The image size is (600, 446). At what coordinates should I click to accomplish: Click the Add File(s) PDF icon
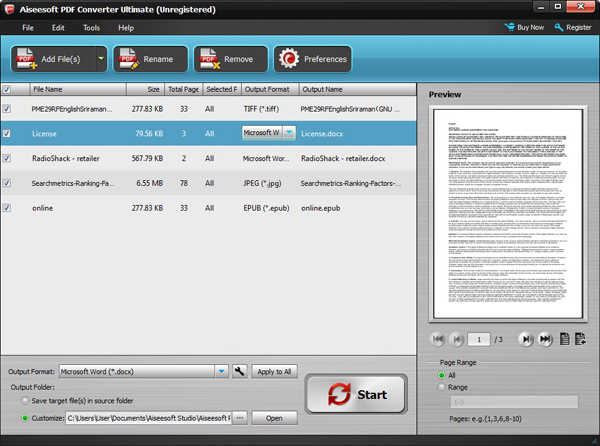pyautogui.click(x=26, y=59)
